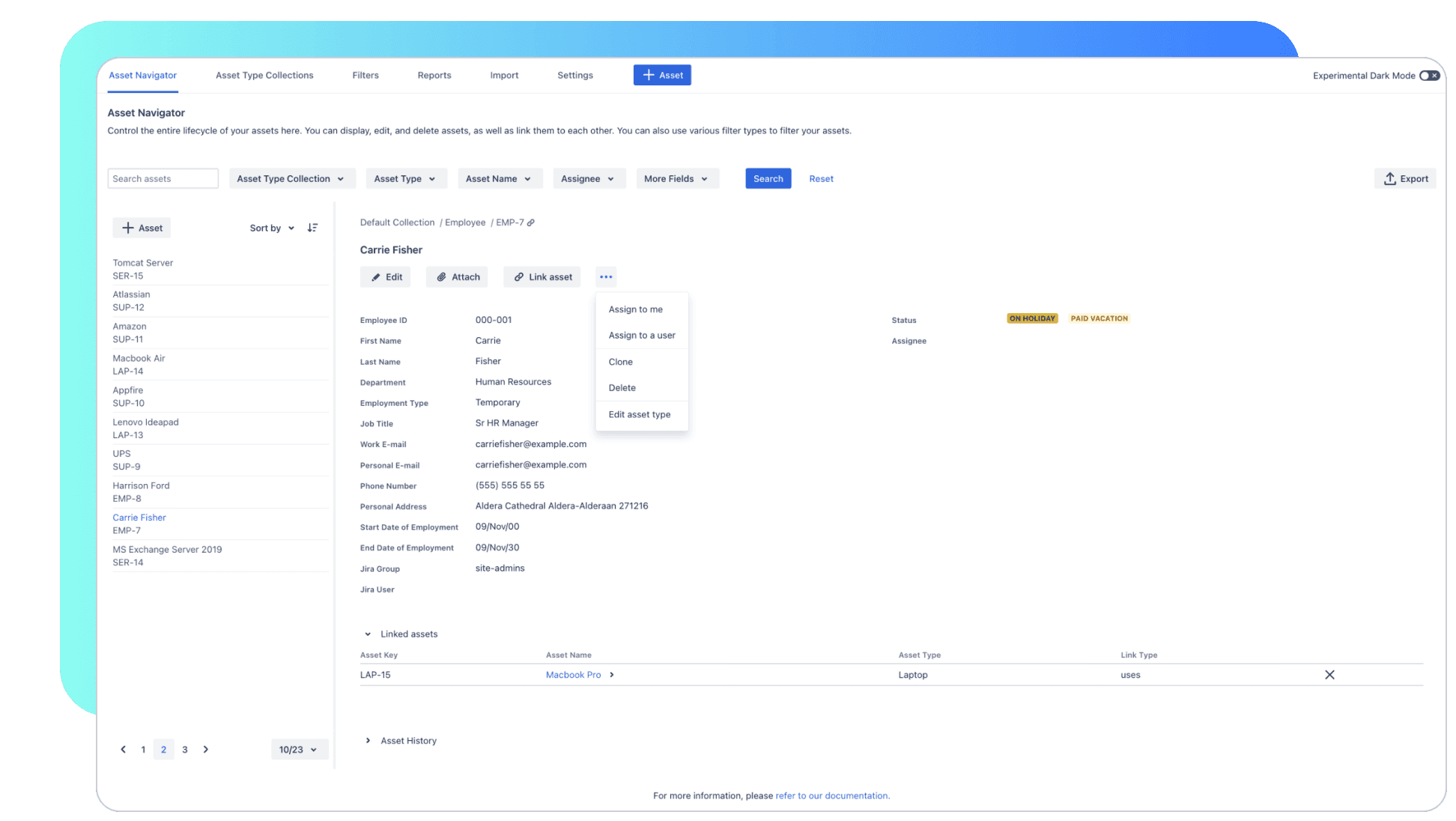Click the Export icon
Image resolution: width=1456 pixels, height=821 pixels.
pos(1391,178)
